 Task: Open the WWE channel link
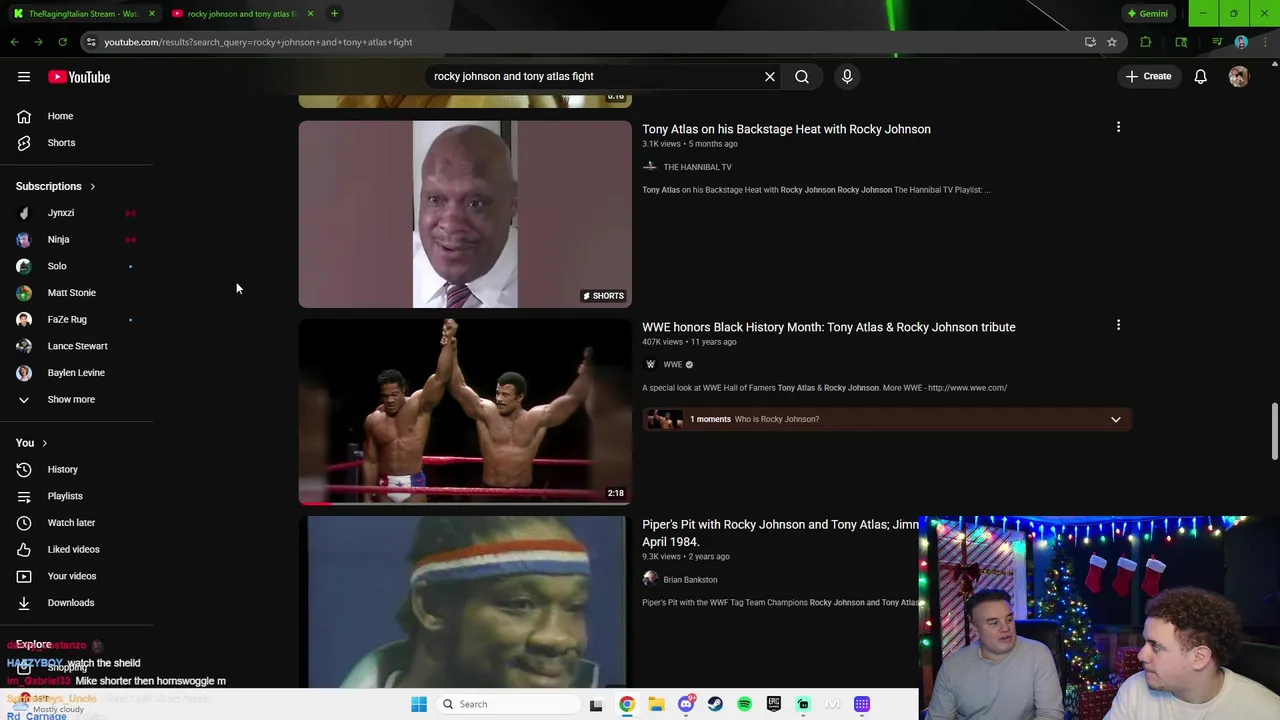click(x=672, y=365)
